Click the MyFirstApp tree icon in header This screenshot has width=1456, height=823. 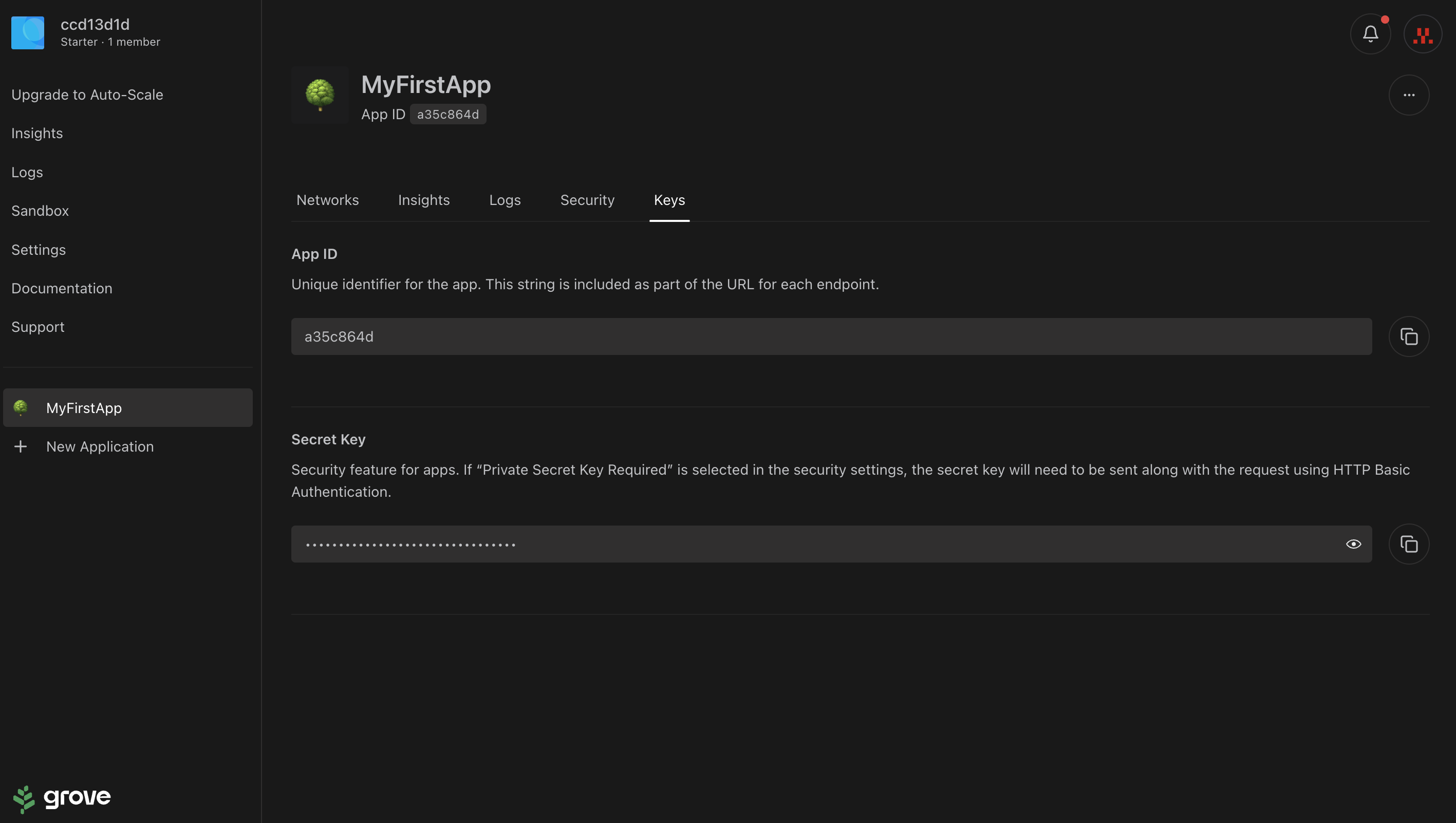tap(320, 95)
